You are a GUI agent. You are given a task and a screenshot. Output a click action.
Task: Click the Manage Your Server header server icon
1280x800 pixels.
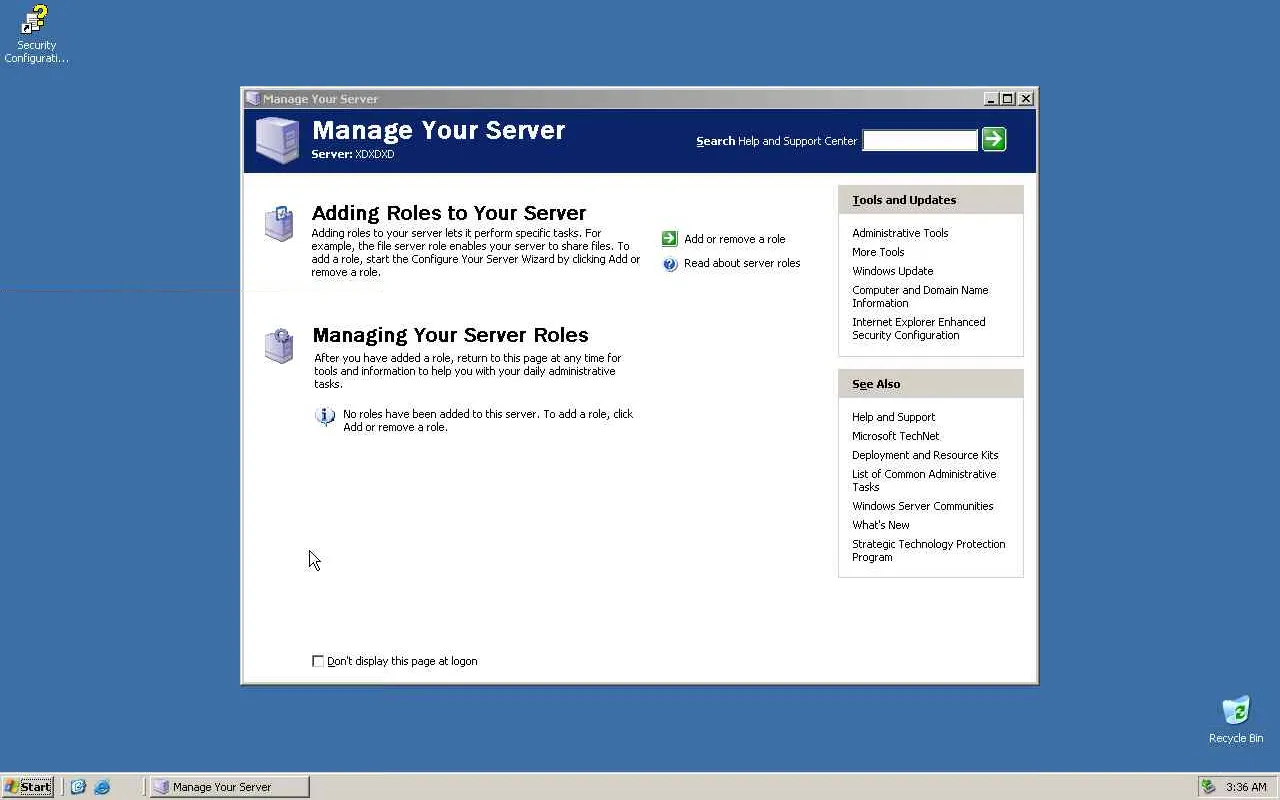pyautogui.click(x=277, y=140)
